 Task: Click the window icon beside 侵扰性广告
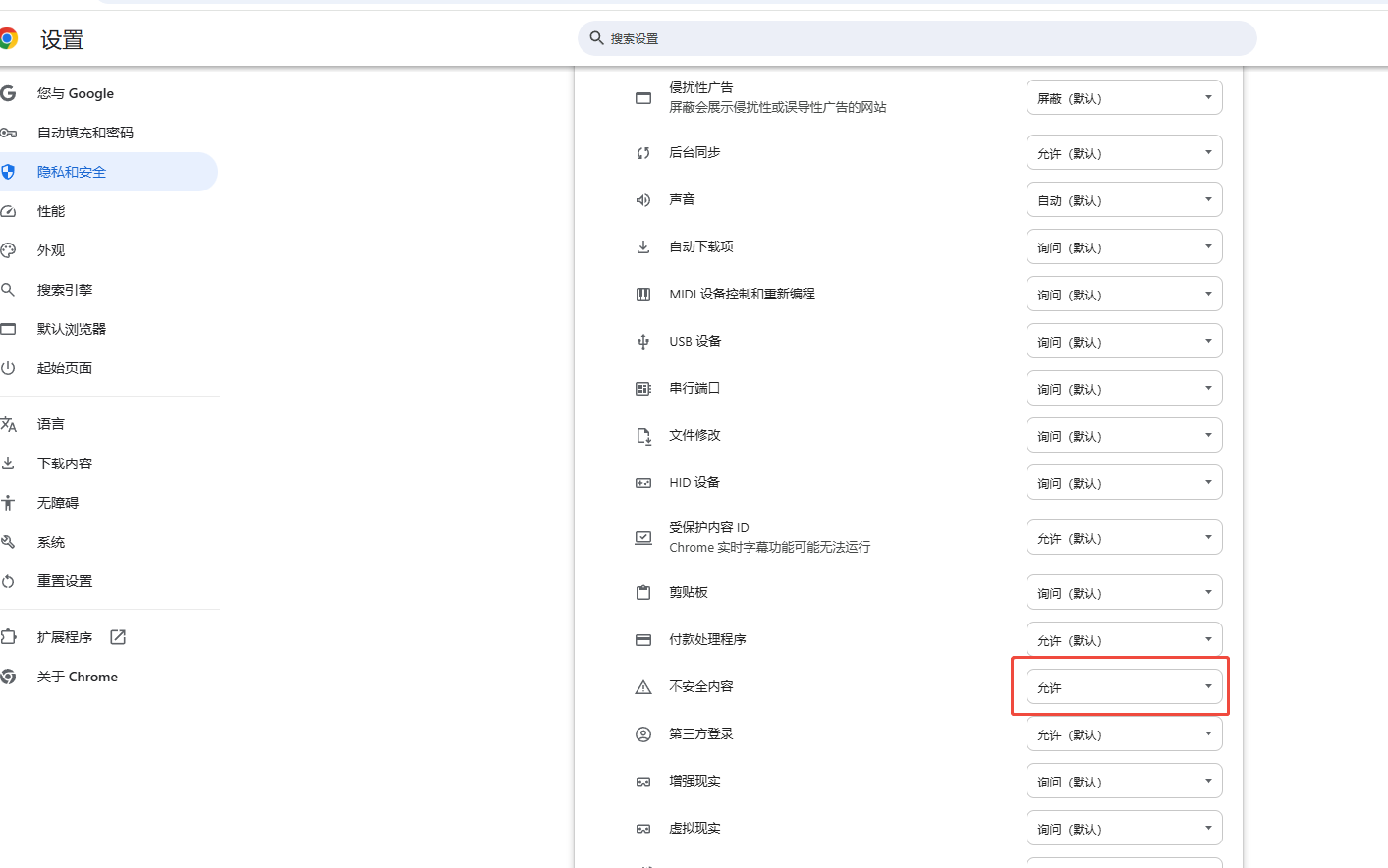[643, 98]
